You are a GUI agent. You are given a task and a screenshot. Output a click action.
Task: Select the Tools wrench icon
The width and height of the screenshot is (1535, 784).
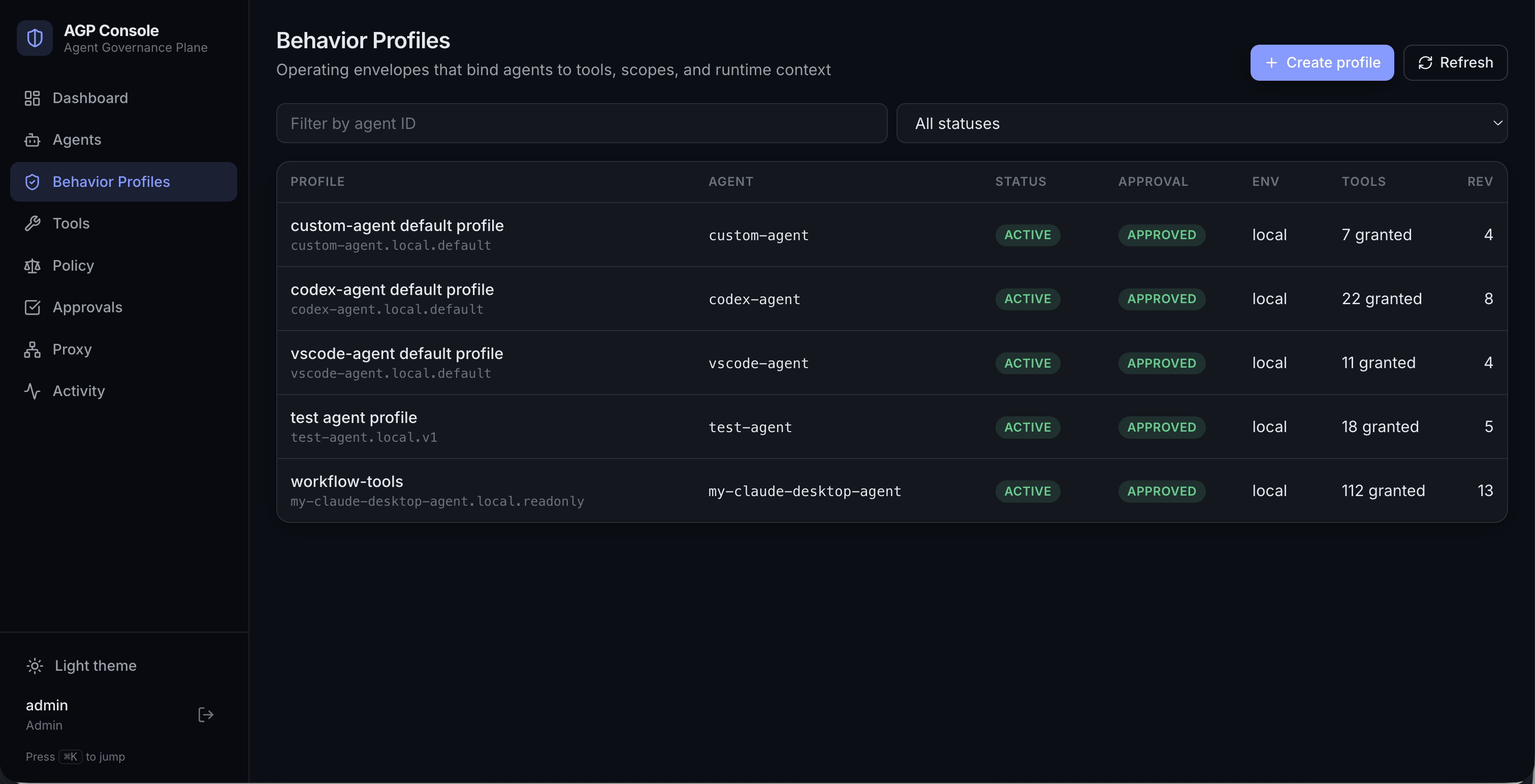click(32, 223)
